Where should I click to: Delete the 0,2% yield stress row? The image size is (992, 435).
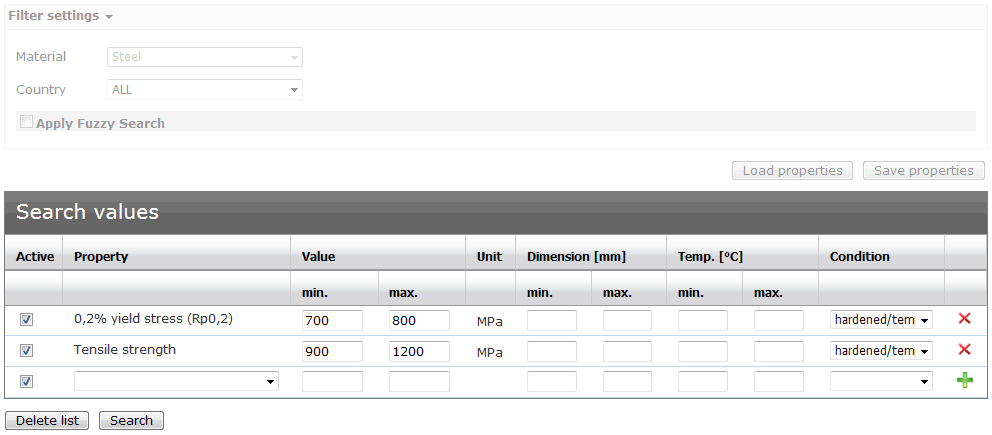point(964,319)
